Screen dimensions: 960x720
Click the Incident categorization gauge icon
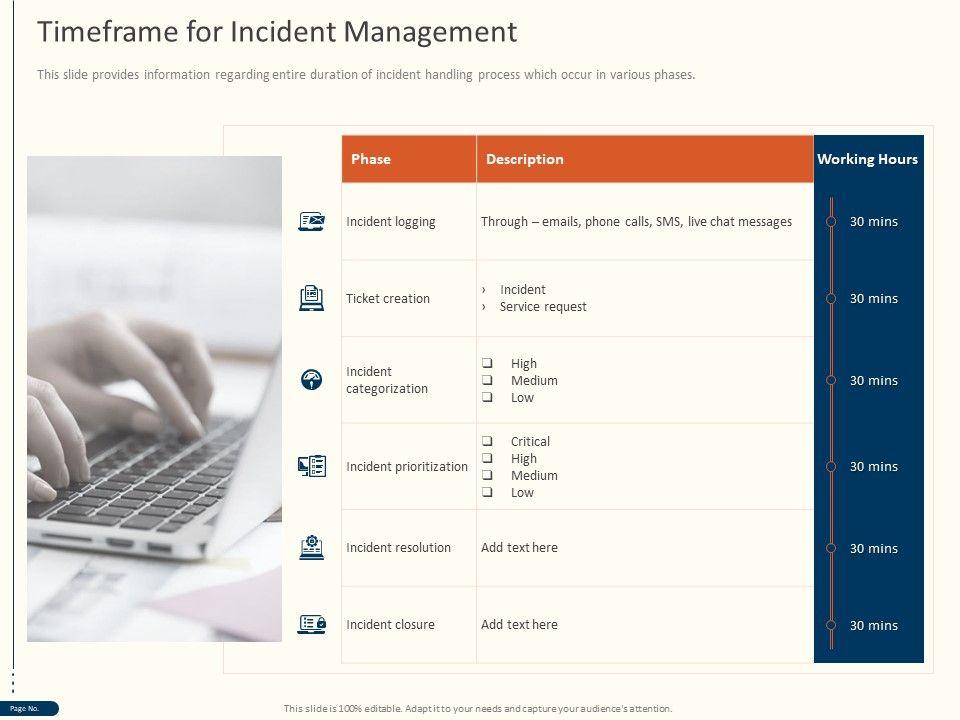[x=312, y=380]
